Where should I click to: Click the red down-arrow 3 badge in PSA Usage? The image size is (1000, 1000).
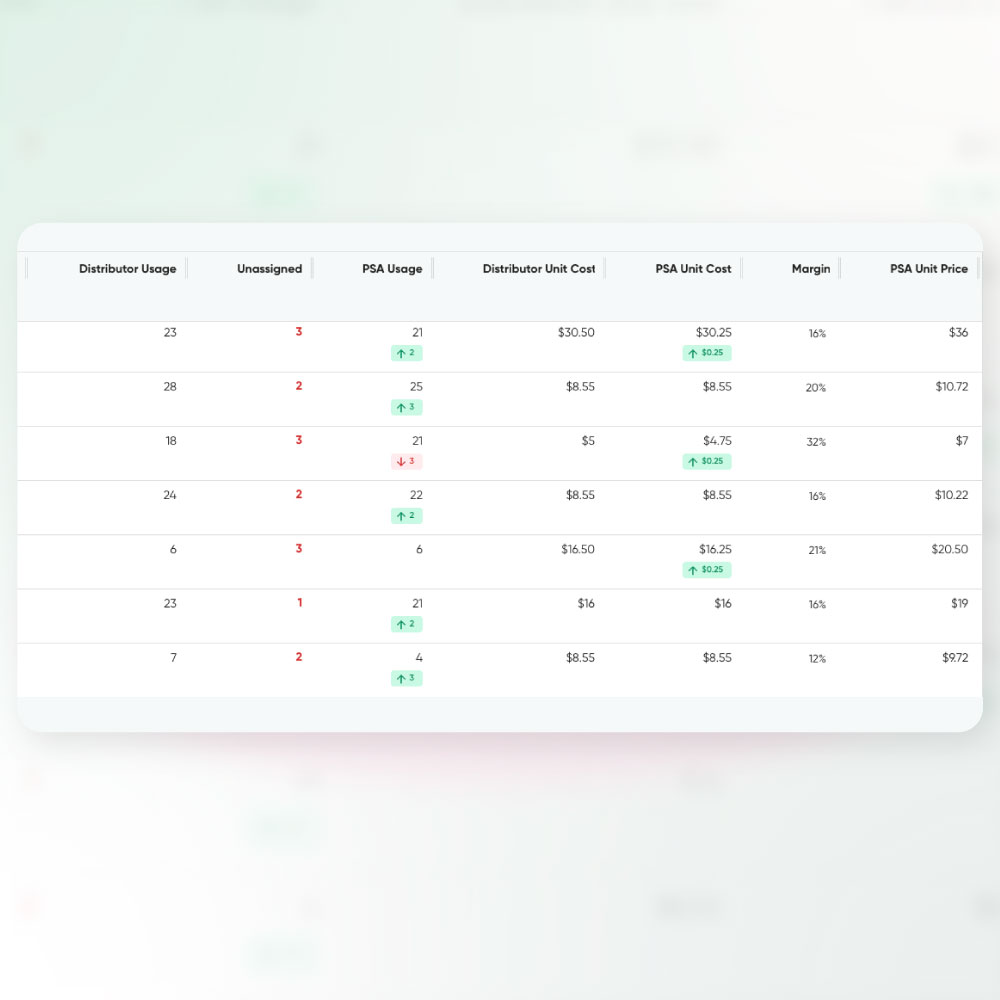pos(405,461)
